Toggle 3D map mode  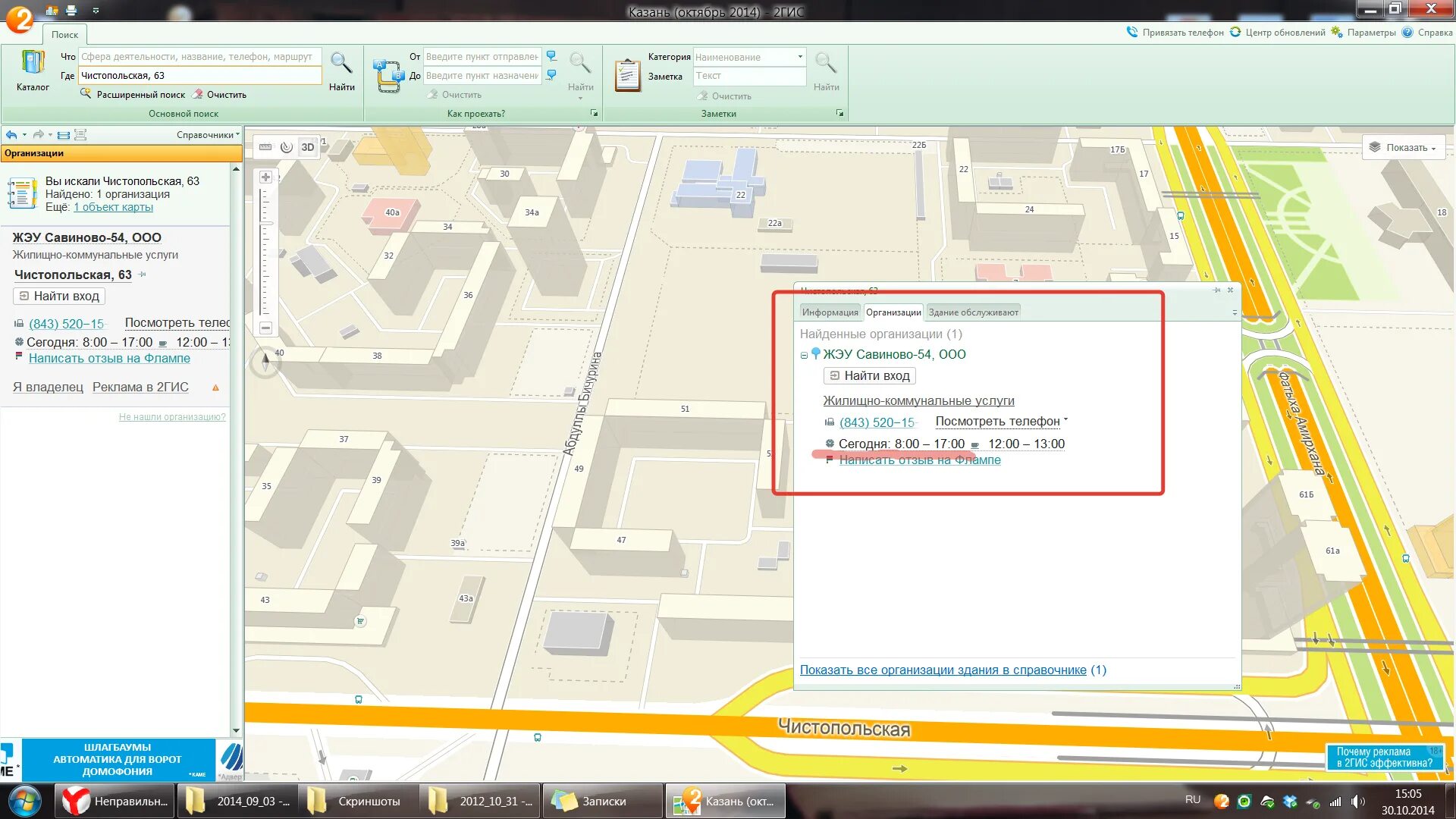coord(307,147)
